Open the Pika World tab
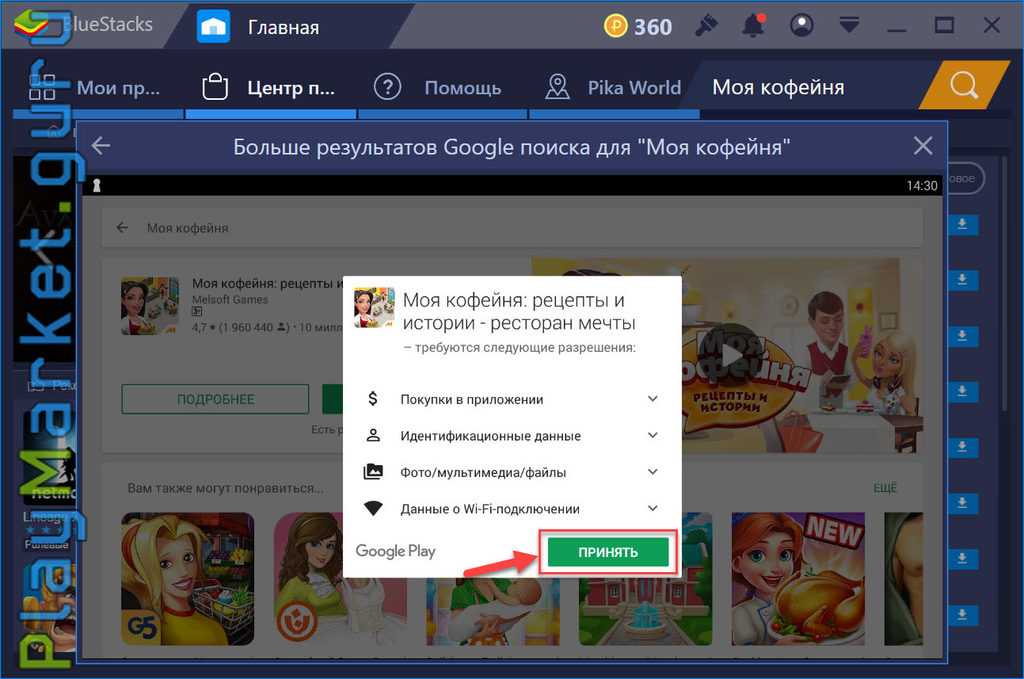 613,87
